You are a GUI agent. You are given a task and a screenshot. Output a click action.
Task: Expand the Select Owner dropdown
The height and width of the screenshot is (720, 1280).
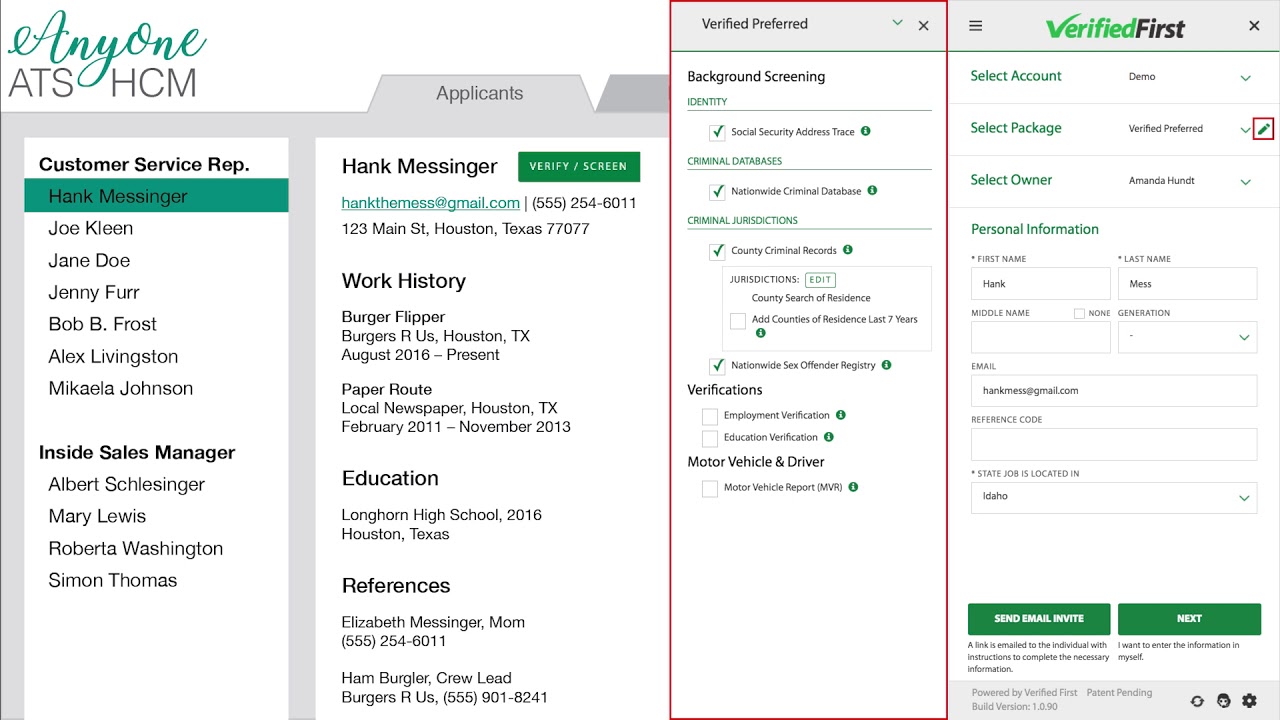point(1246,182)
